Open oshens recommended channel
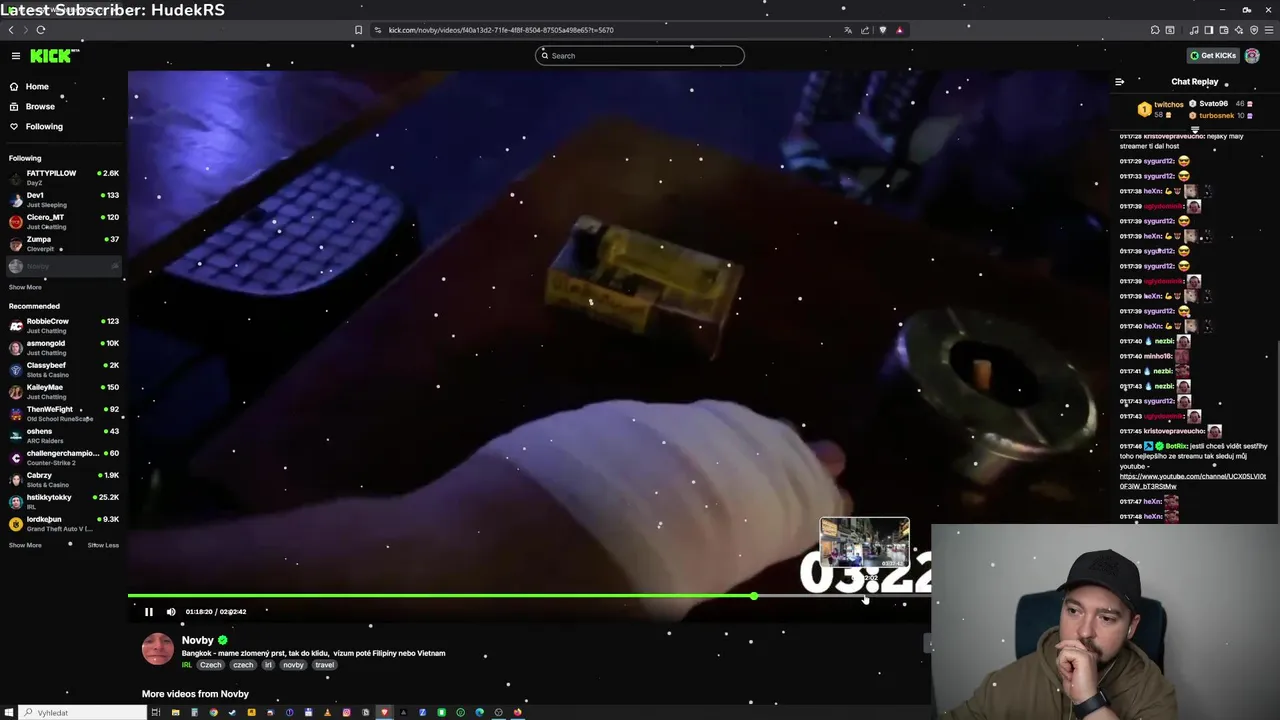This screenshot has height=720, width=1280. coord(64,436)
